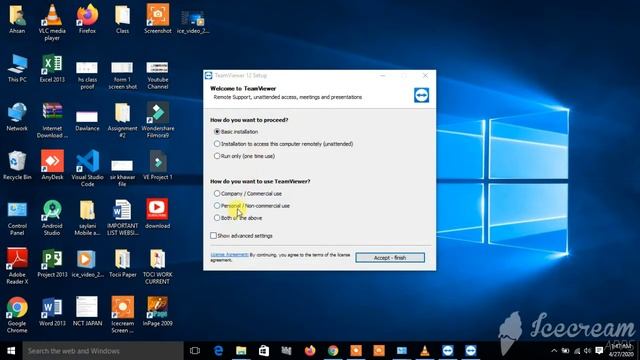Launch the Screenshot desktop shortcut

158,19
